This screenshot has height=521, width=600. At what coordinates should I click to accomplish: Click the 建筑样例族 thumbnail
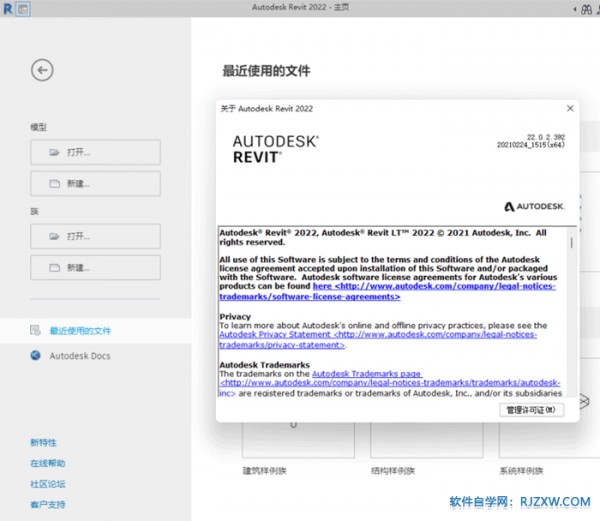(x=298, y=440)
